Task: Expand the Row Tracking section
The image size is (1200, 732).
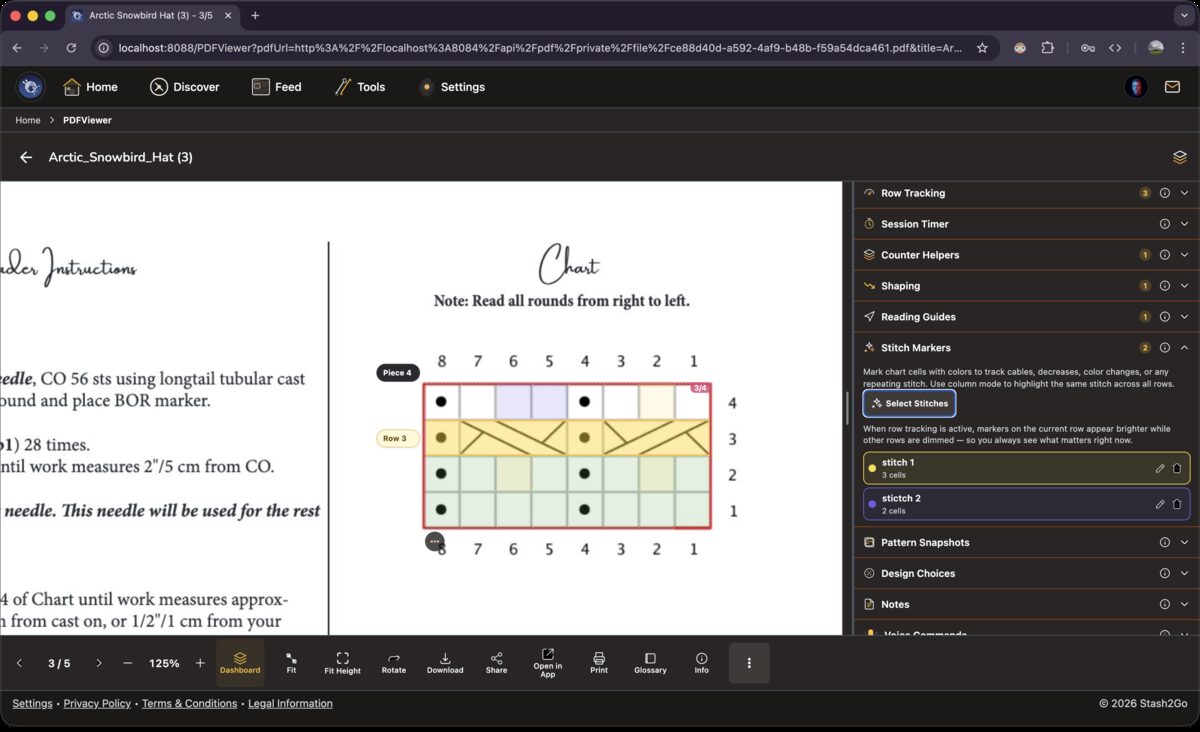Action: point(1184,193)
